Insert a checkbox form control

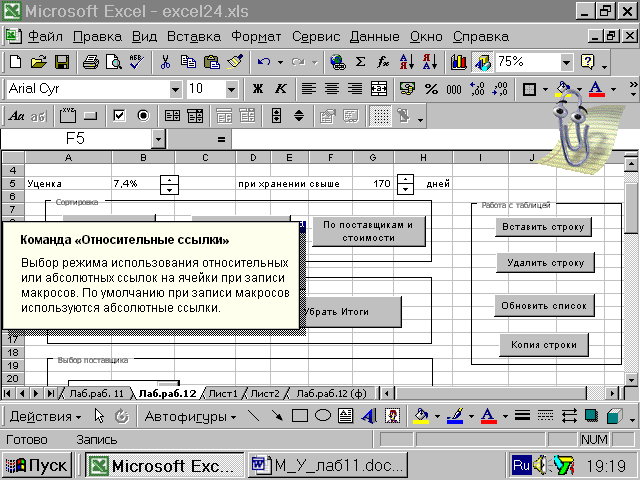[x=119, y=116]
